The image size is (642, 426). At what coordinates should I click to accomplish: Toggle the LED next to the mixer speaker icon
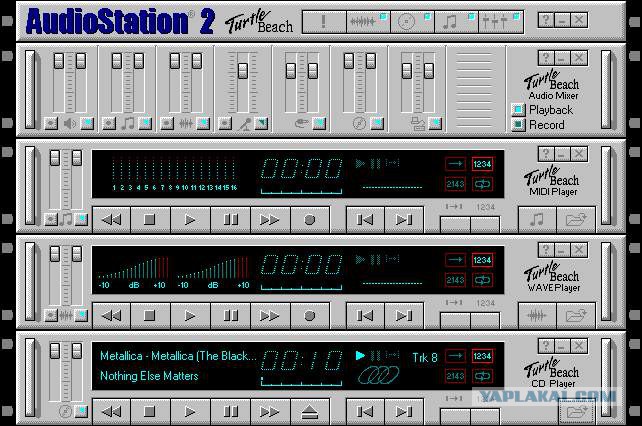point(87,123)
